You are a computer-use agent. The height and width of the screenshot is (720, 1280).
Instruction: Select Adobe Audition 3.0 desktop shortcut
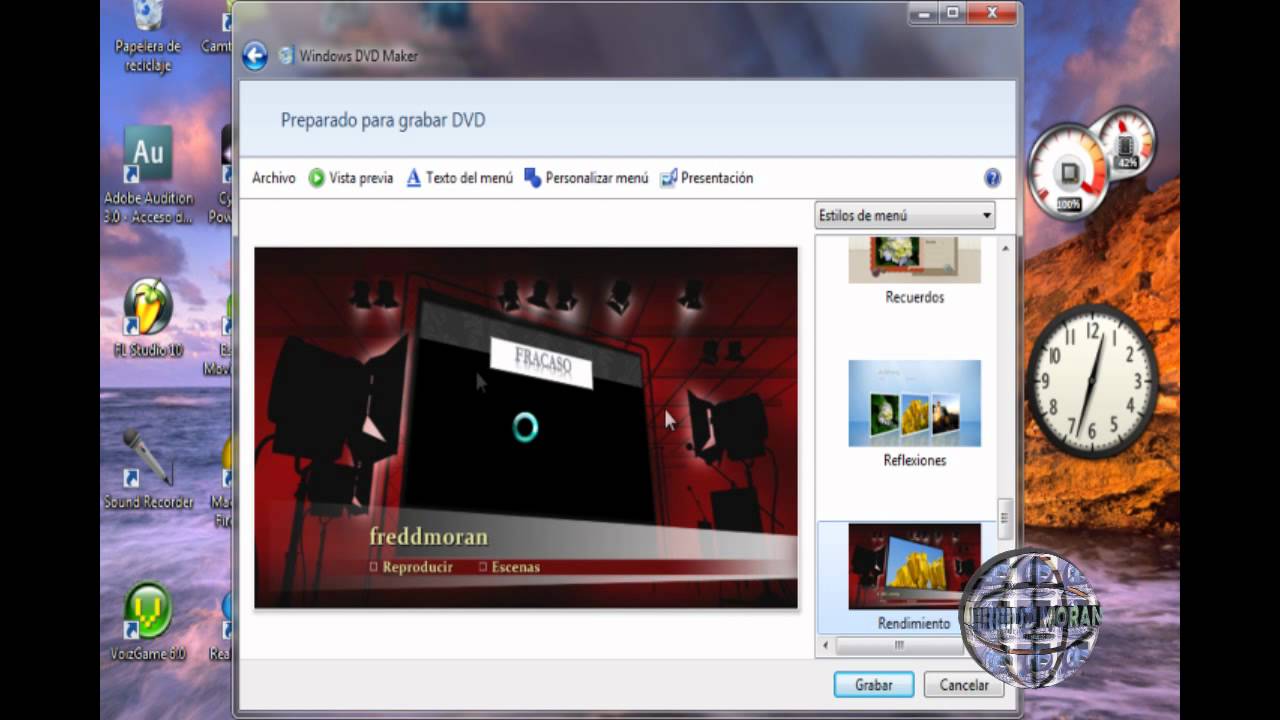(x=148, y=176)
